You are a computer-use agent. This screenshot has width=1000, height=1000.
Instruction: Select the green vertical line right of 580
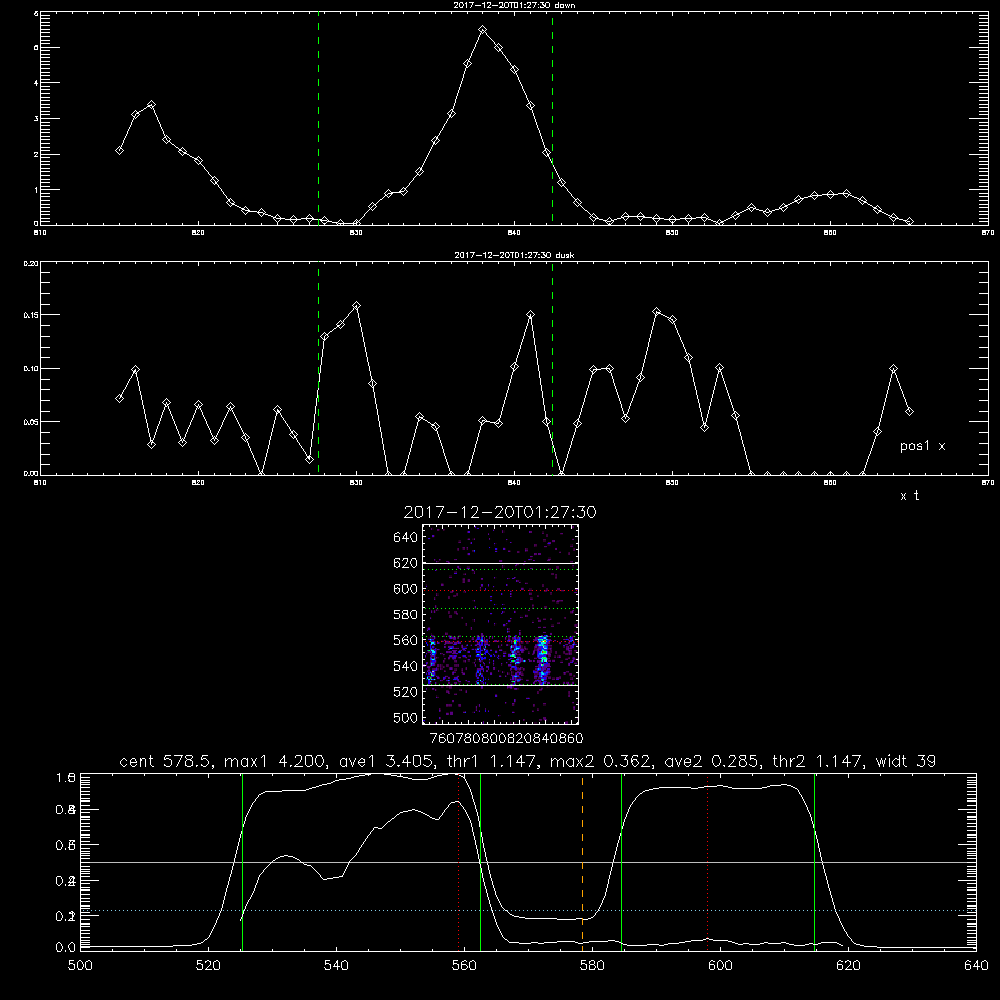click(621, 860)
